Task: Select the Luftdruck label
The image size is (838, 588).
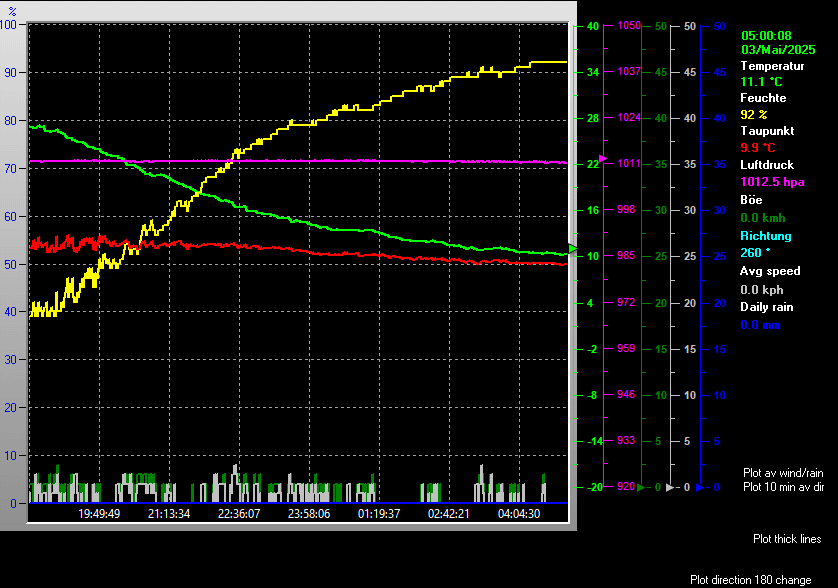Action: pyautogui.click(x=767, y=165)
